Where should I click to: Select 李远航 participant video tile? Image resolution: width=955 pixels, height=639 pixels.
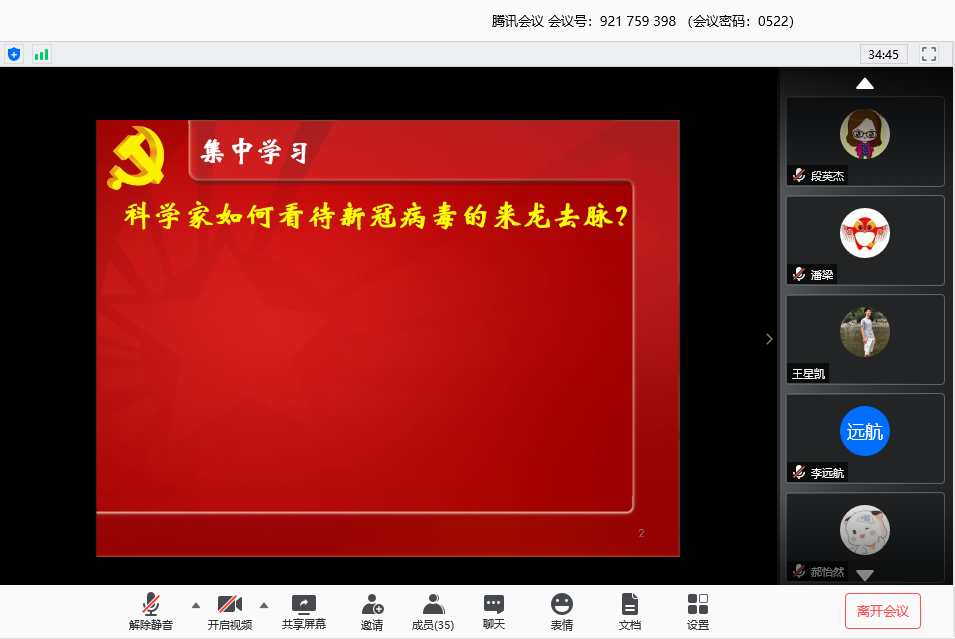tap(865, 438)
